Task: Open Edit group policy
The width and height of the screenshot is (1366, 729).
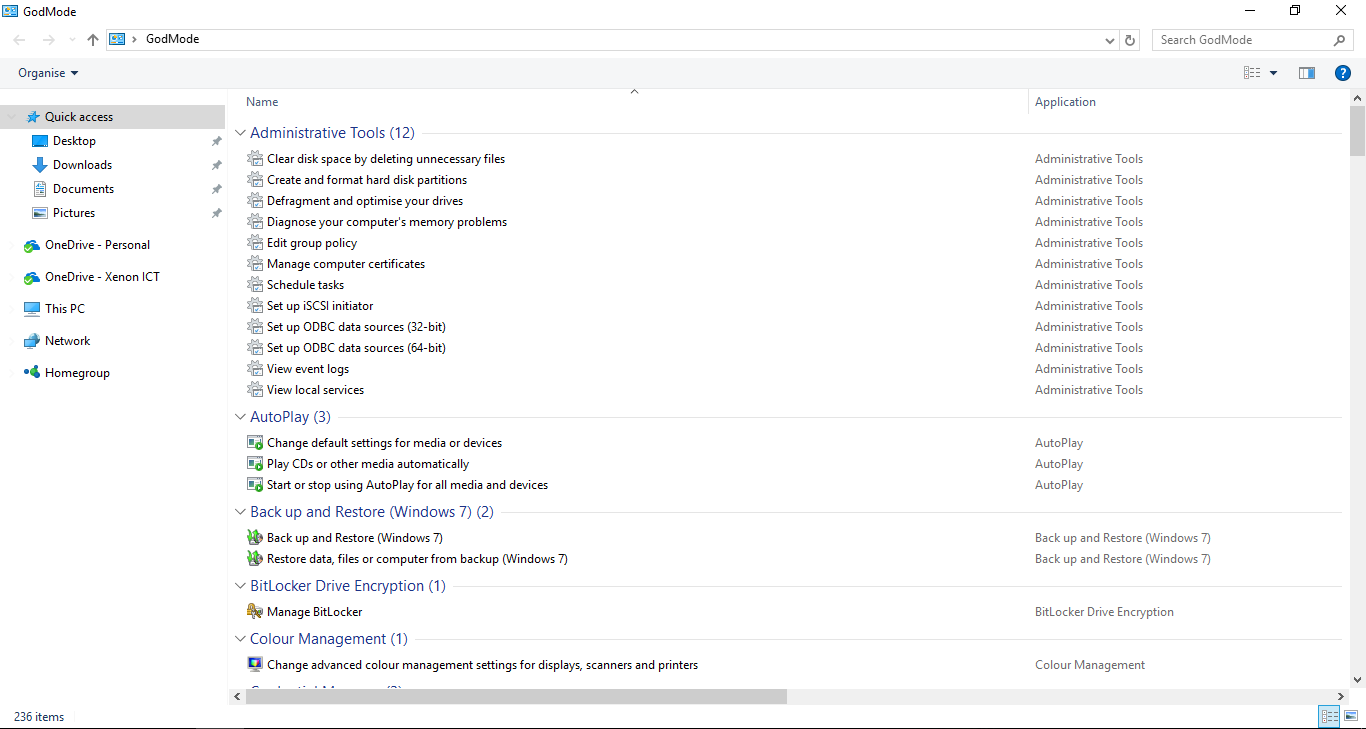Action: tap(312, 243)
